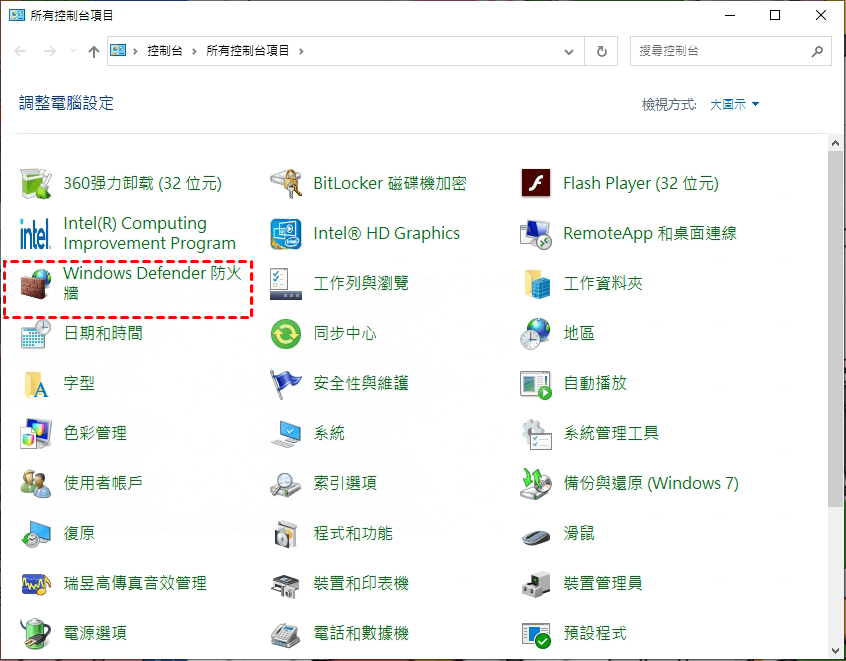This screenshot has width=846, height=661.
Task: Click the 索引選項 magnifier icon
Action: [x=286, y=483]
